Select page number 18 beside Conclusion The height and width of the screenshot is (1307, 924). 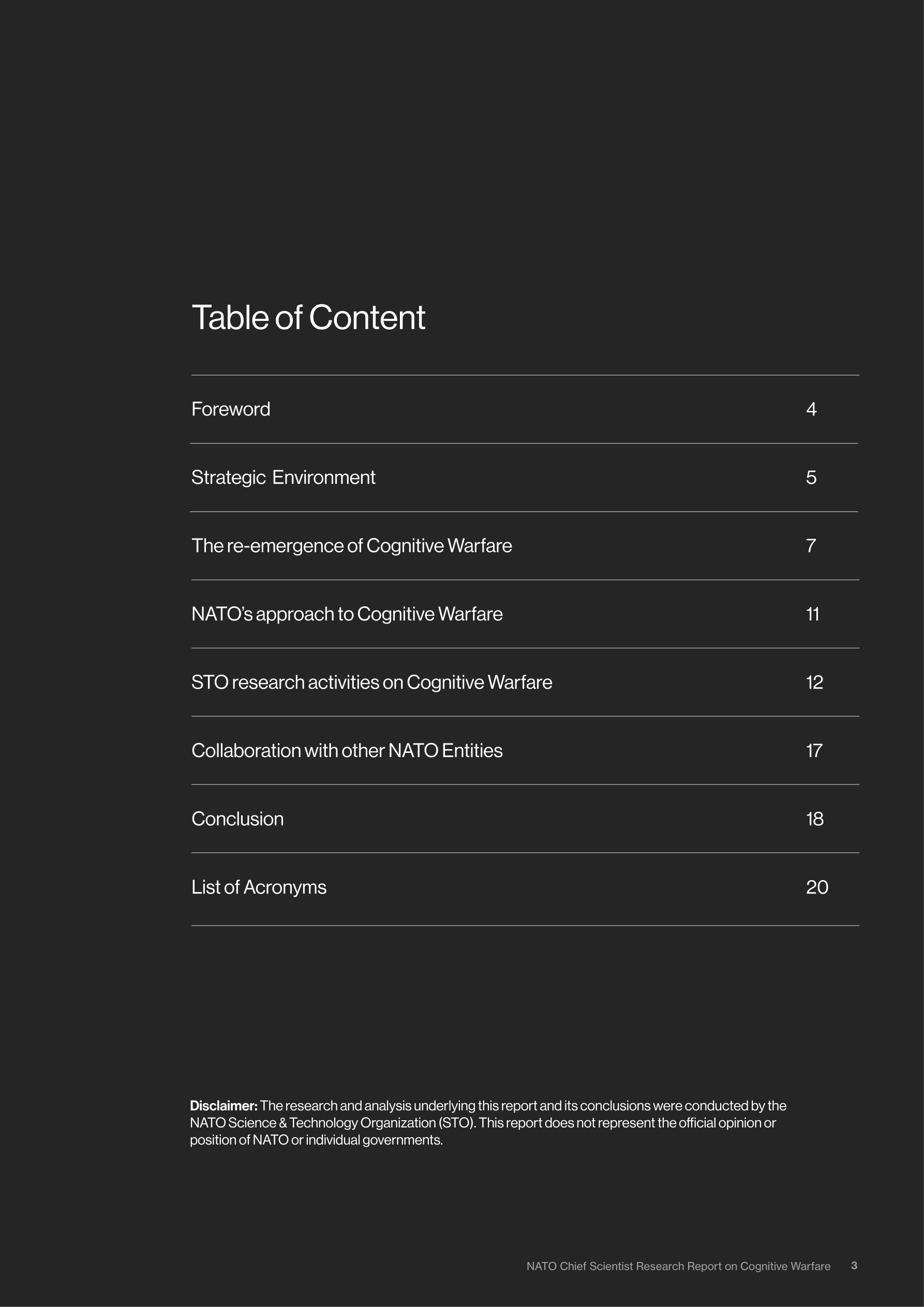click(815, 819)
